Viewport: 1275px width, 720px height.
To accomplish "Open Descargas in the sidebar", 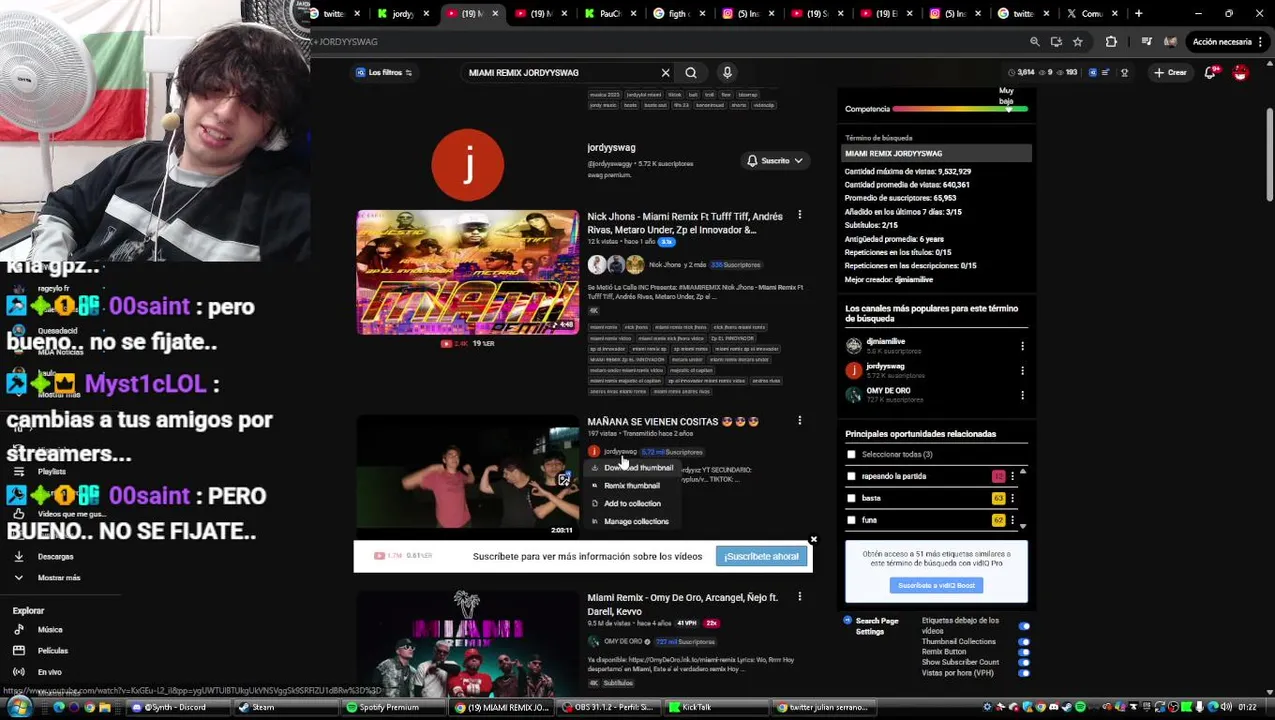I will pyautogui.click(x=55, y=556).
